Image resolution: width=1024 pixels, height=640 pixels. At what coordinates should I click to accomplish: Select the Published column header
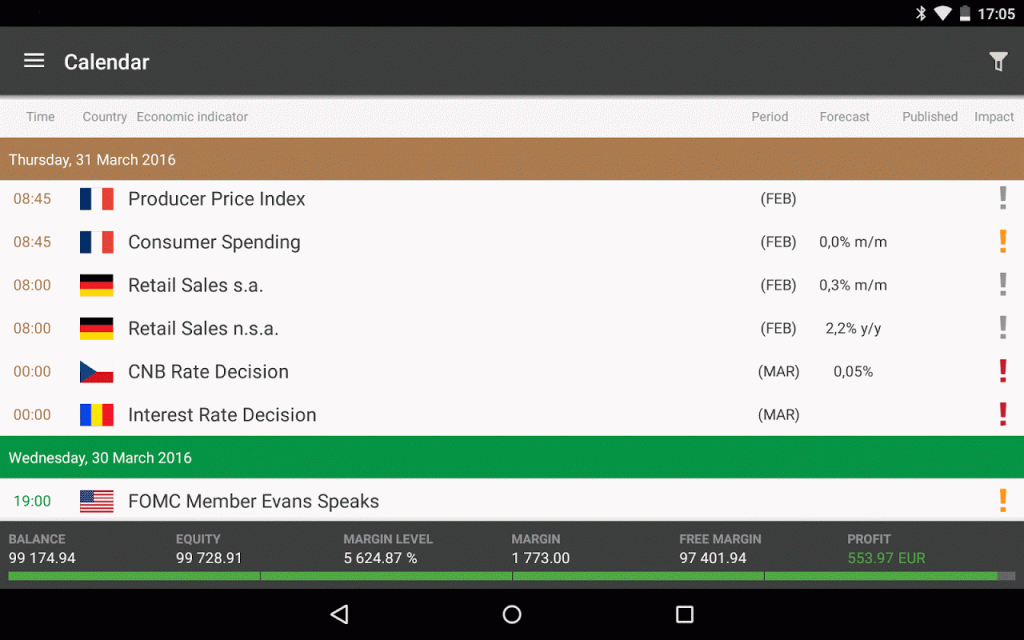[x=930, y=116]
